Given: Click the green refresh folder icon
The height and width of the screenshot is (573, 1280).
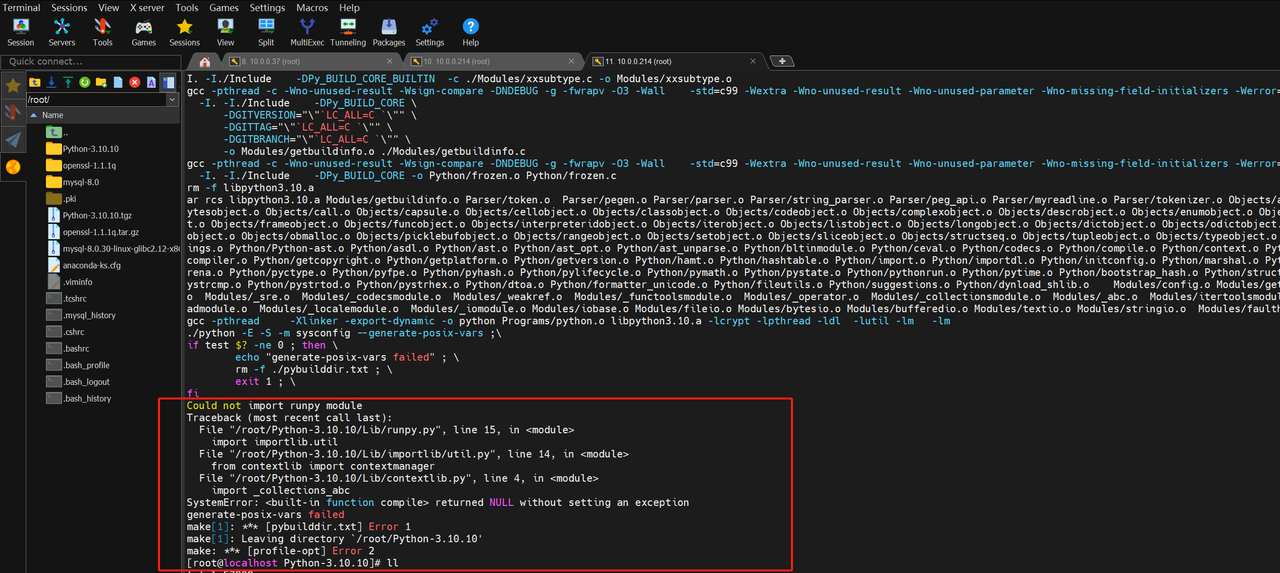Looking at the screenshot, I should pos(84,82).
